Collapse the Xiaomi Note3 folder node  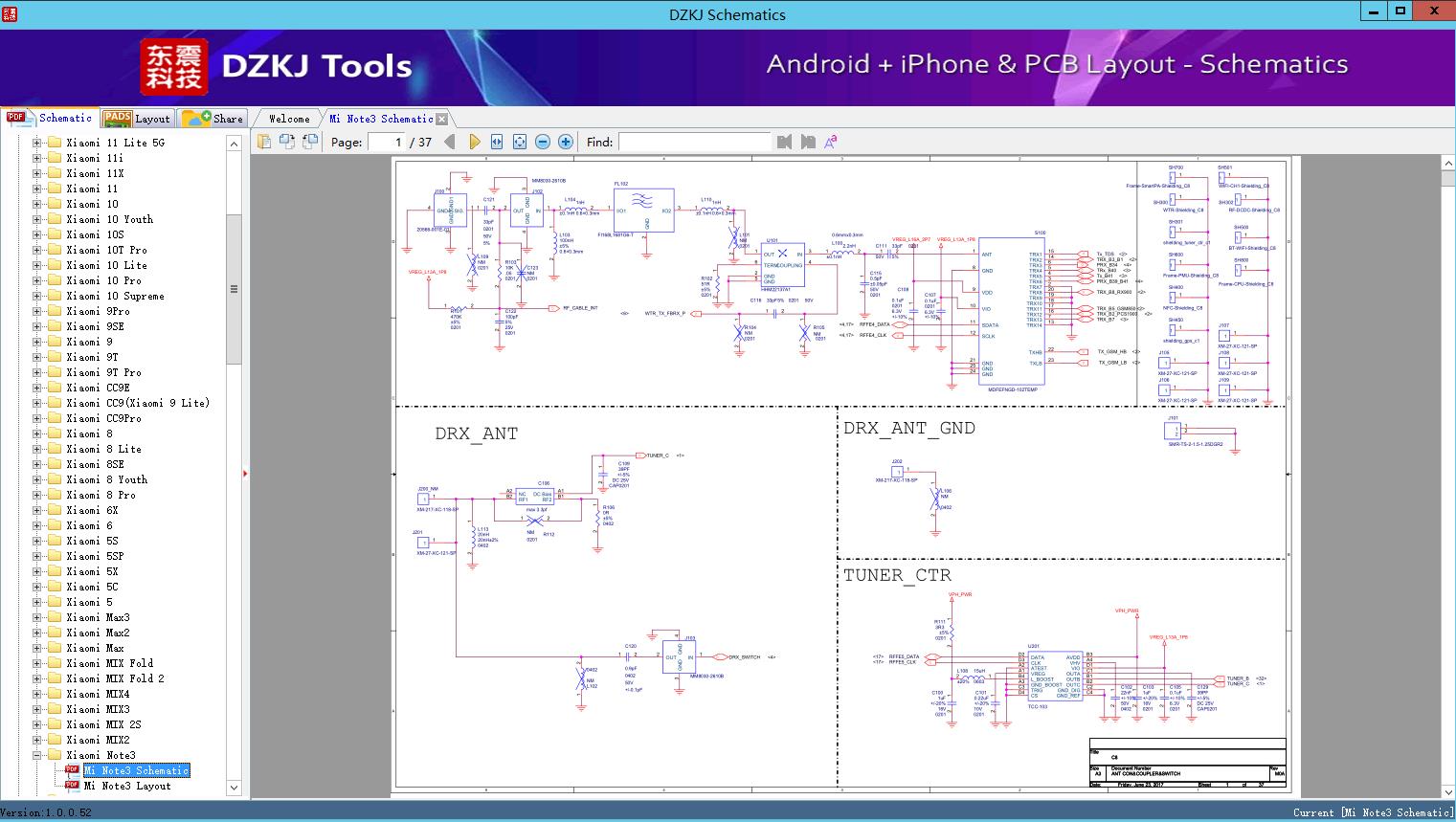pos(37,755)
